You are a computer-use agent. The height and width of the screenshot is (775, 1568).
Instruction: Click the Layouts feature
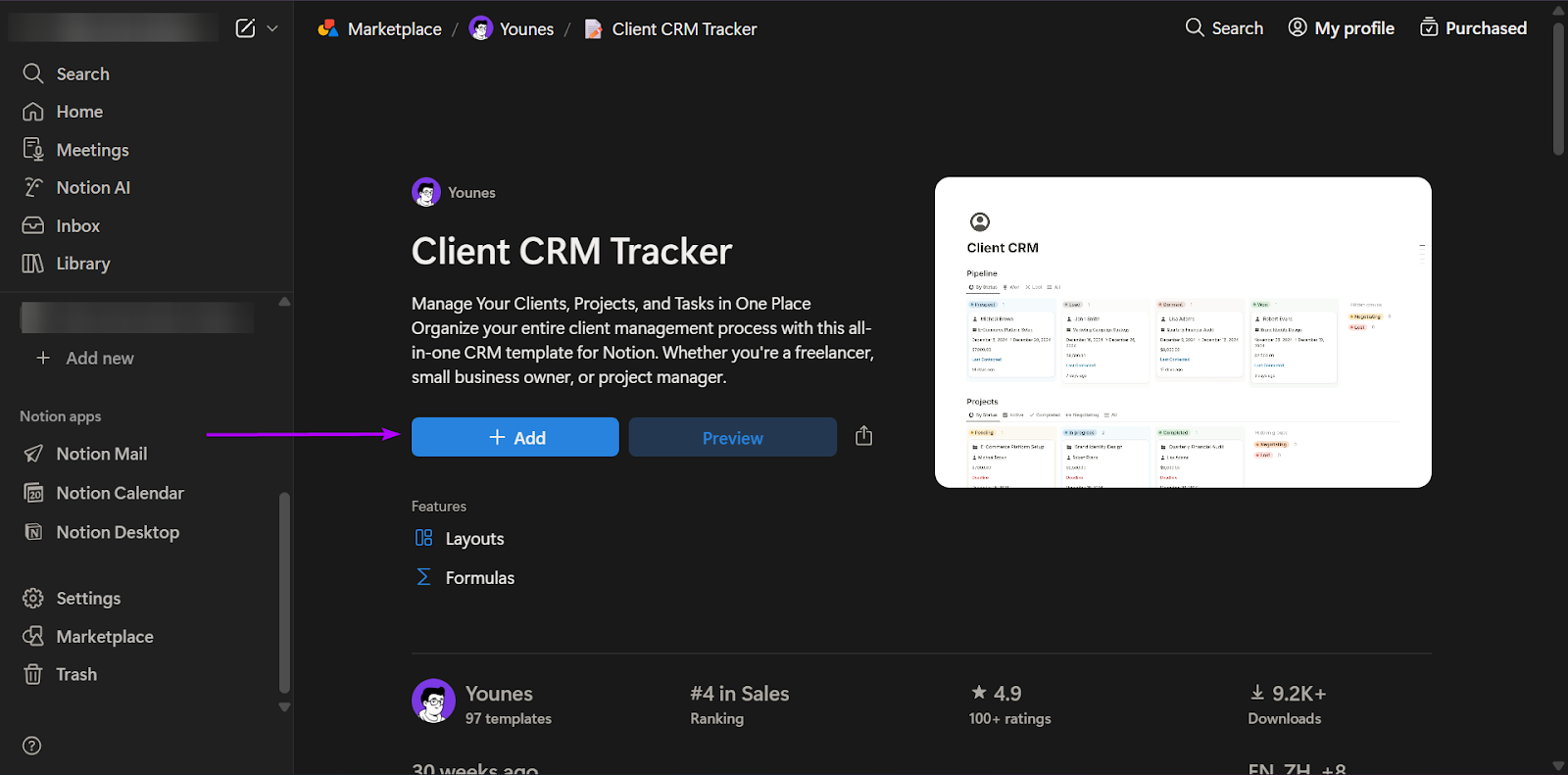[459, 538]
